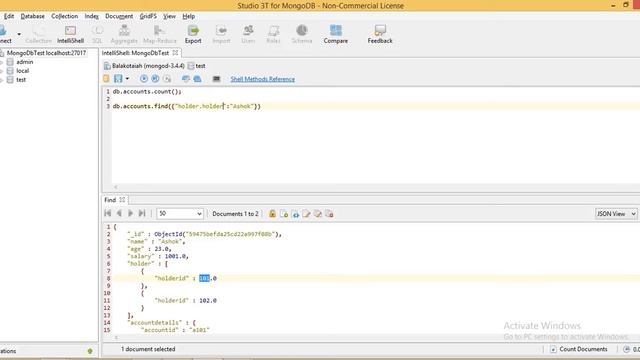Expand the admin database node

2,62
